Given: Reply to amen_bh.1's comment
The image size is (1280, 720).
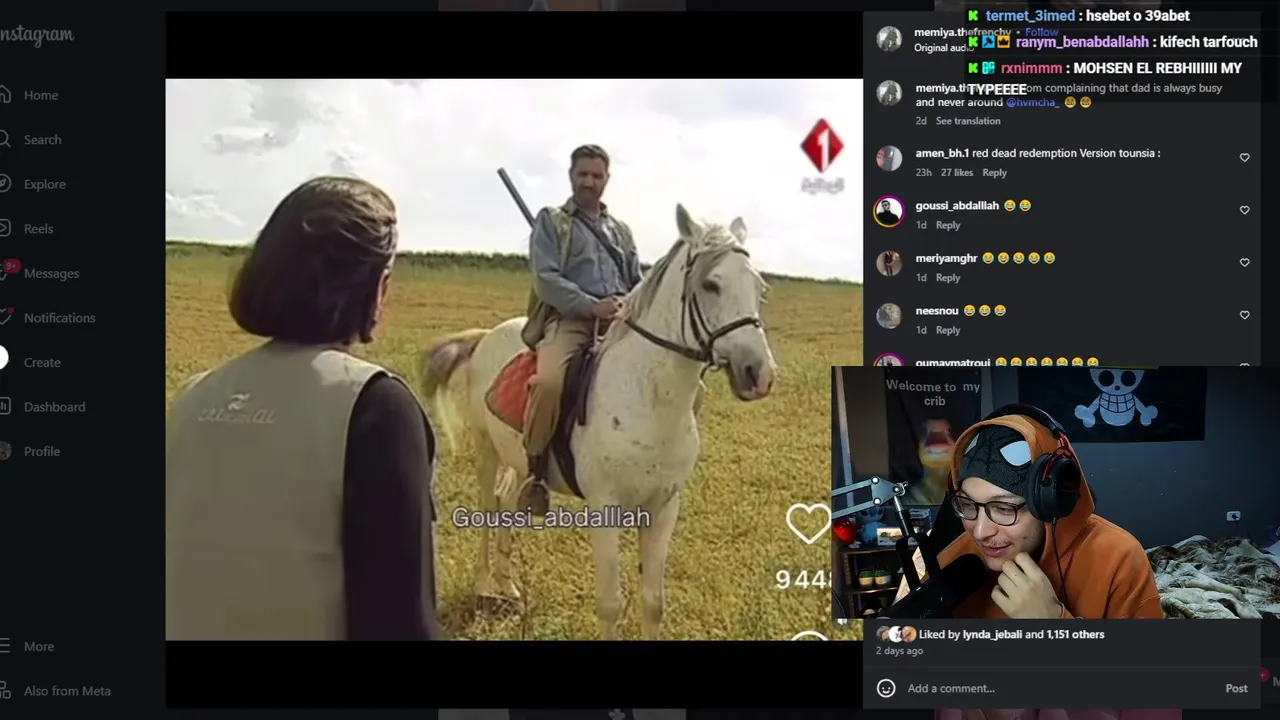Looking at the screenshot, I should pos(994,173).
